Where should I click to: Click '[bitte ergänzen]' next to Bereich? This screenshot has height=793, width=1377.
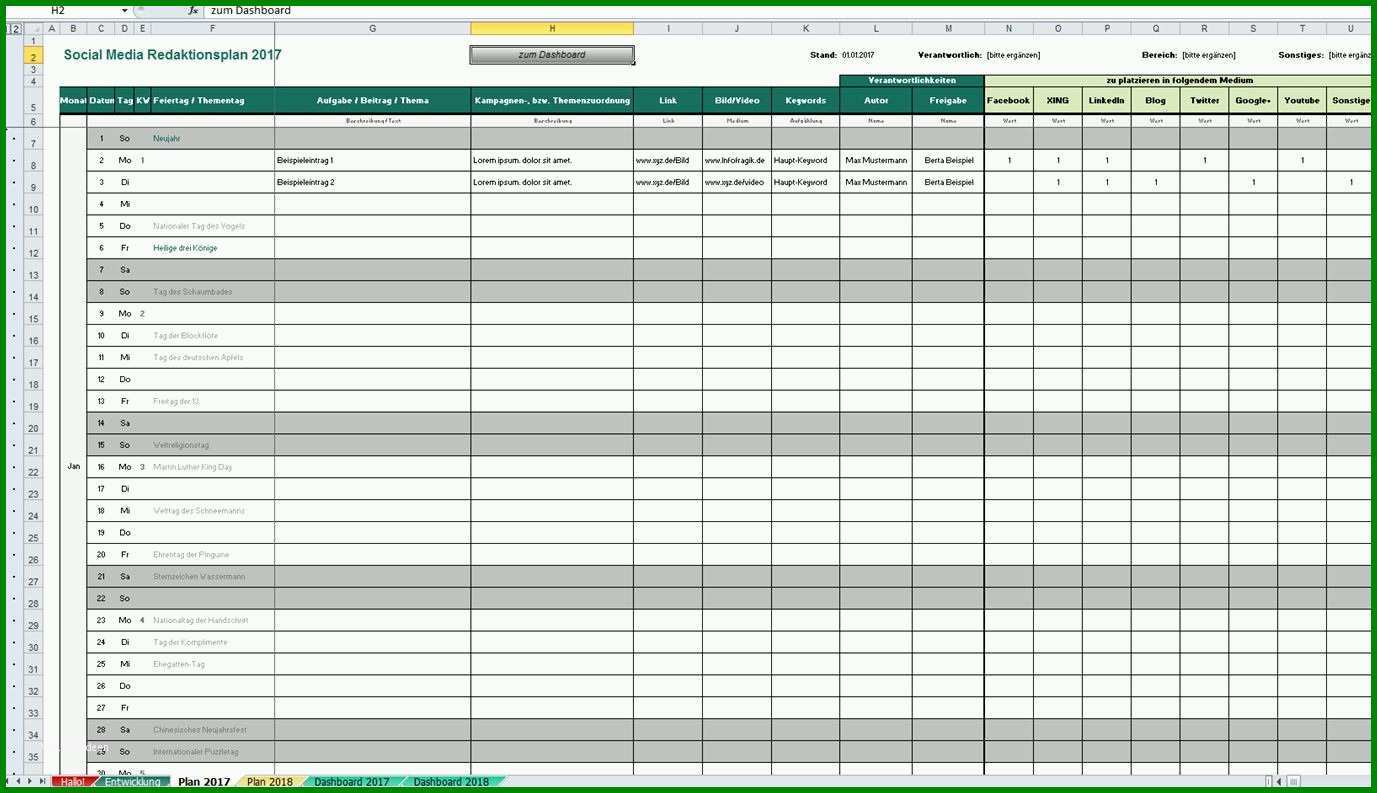[1208, 55]
